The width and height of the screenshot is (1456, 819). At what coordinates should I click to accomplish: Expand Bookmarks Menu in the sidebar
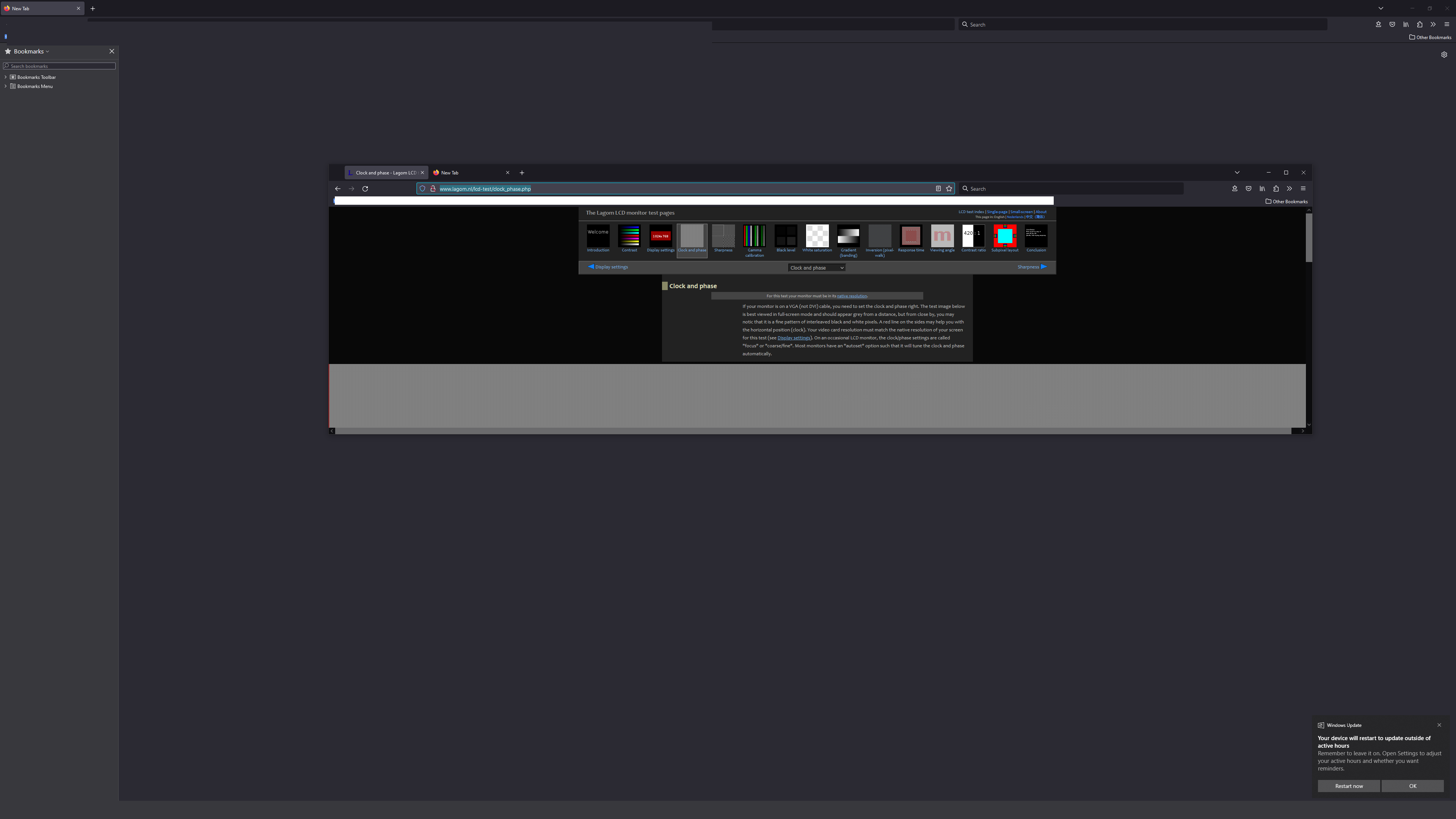click(6, 86)
